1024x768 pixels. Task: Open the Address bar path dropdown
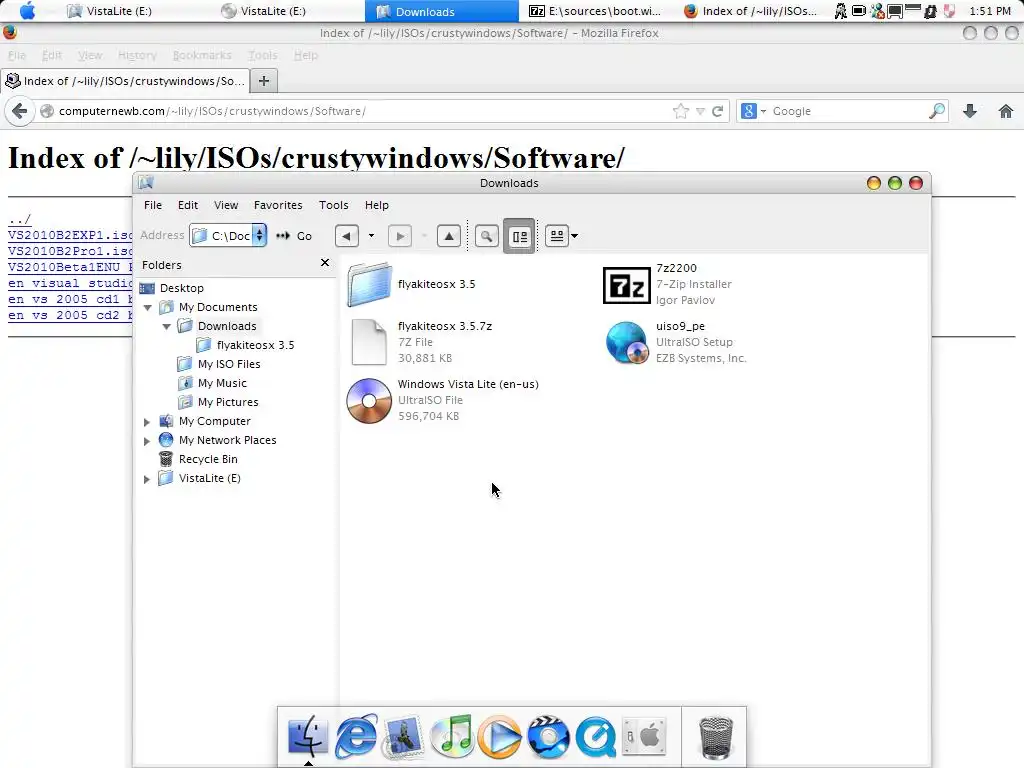[x=259, y=235]
